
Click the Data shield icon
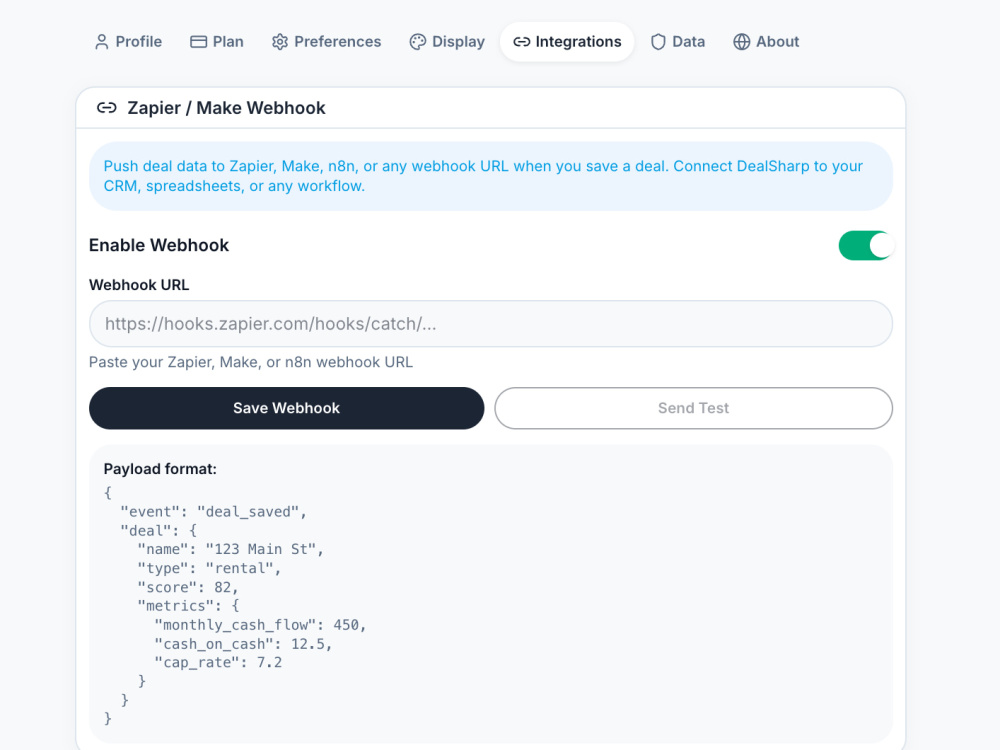[x=658, y=42]
